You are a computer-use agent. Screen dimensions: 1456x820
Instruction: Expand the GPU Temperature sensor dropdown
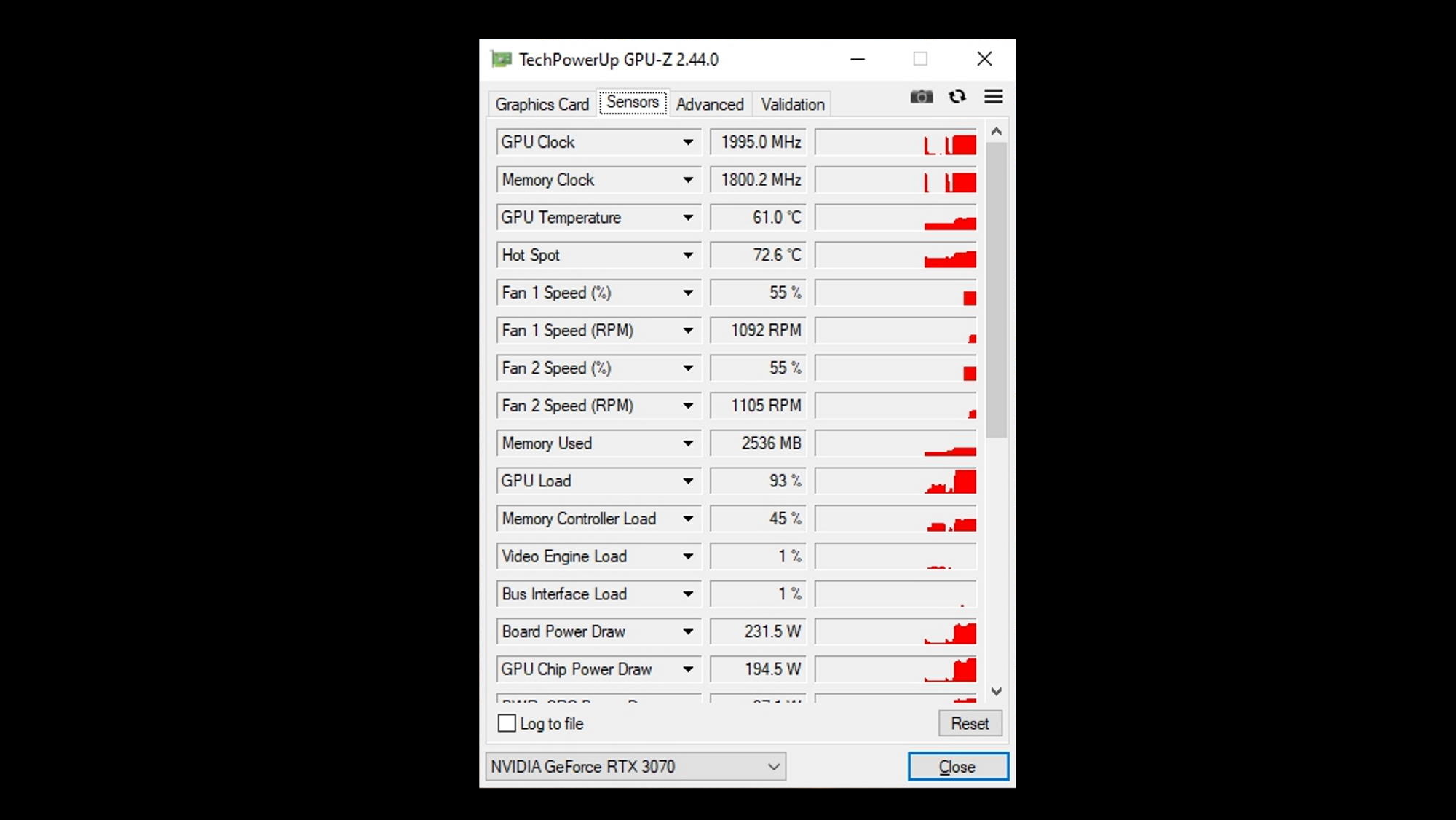pos(687,218)
